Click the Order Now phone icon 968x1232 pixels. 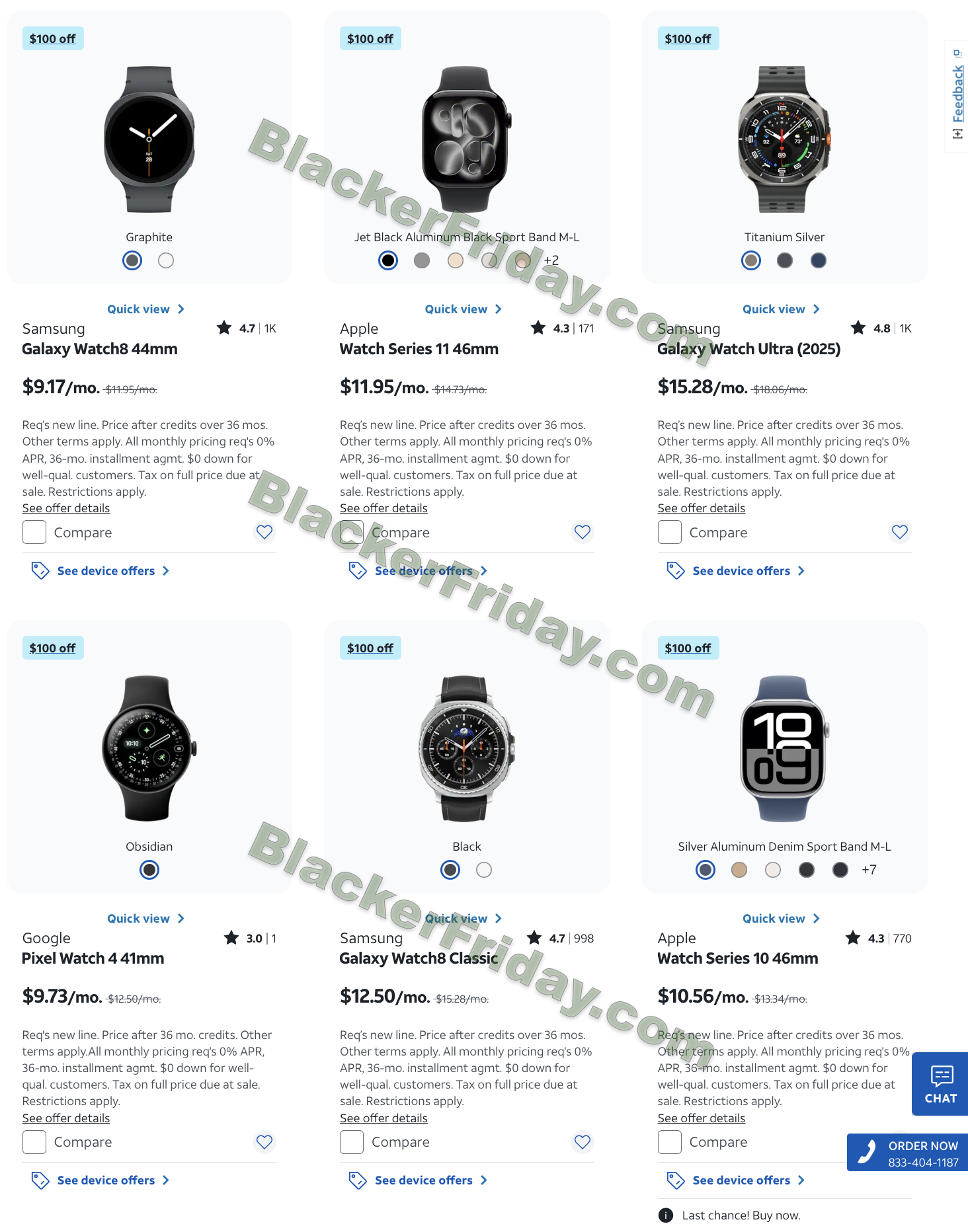pyautogui.click(x=867, y=1153)
